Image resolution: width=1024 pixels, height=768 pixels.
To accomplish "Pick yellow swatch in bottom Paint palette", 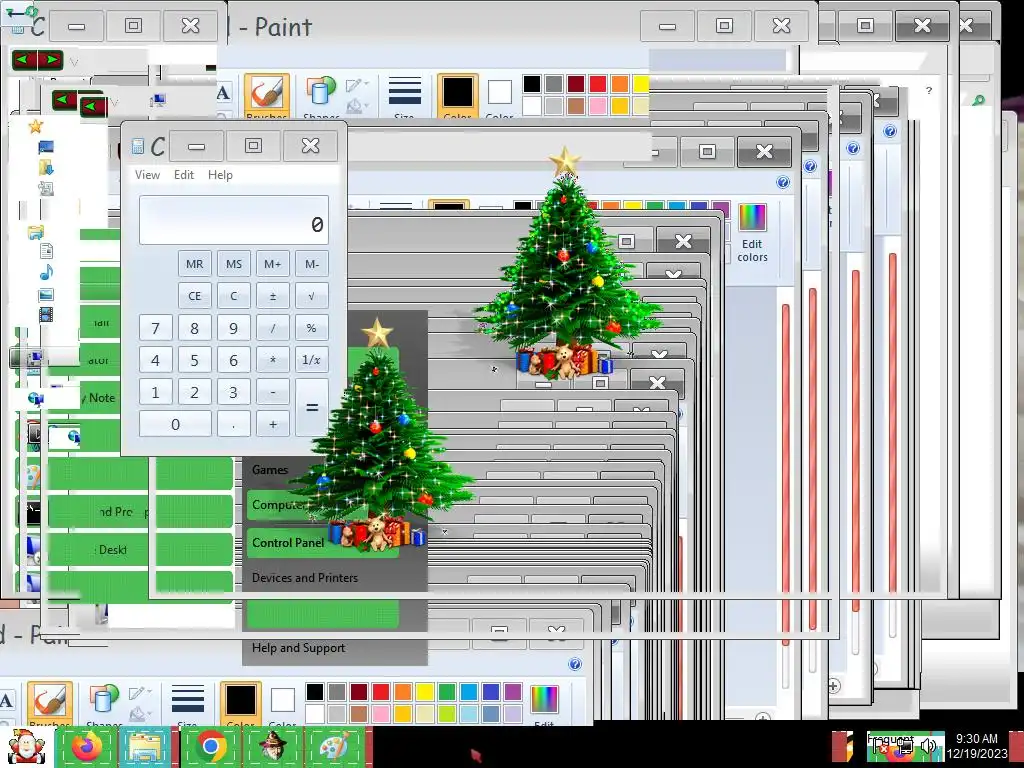I will [424, 692].
